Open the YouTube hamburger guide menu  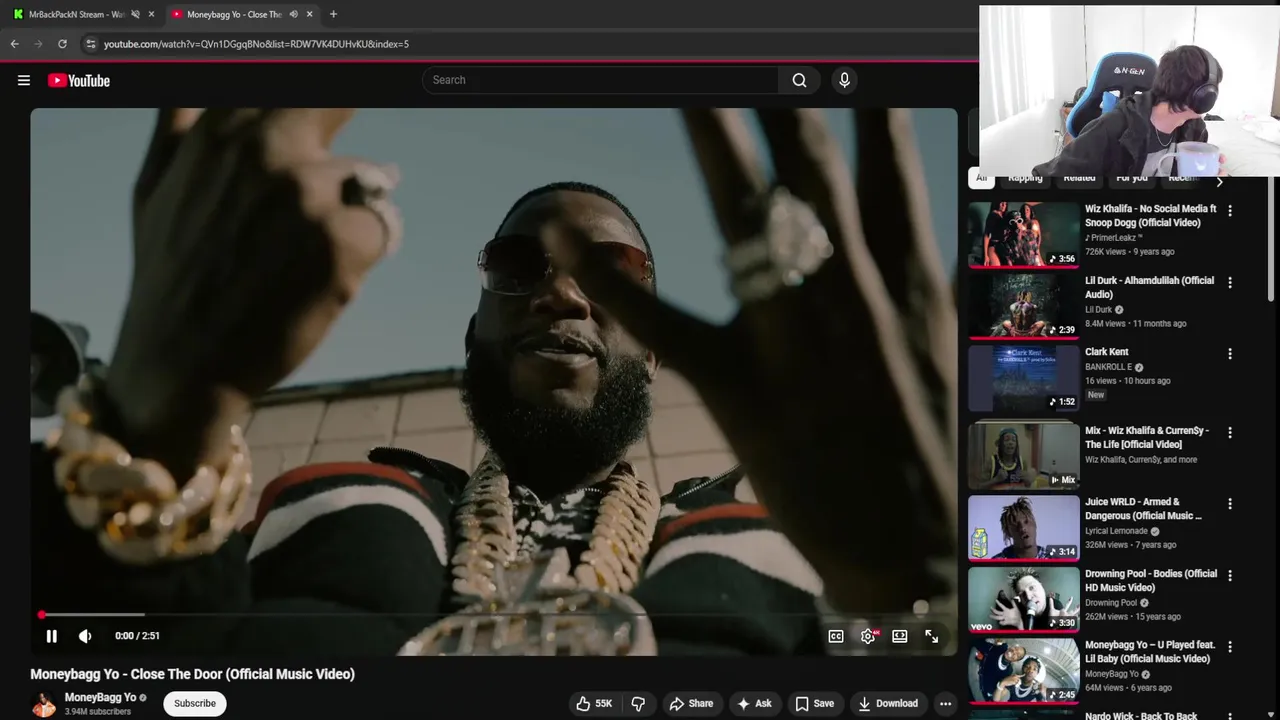click(x=24, y=80)
